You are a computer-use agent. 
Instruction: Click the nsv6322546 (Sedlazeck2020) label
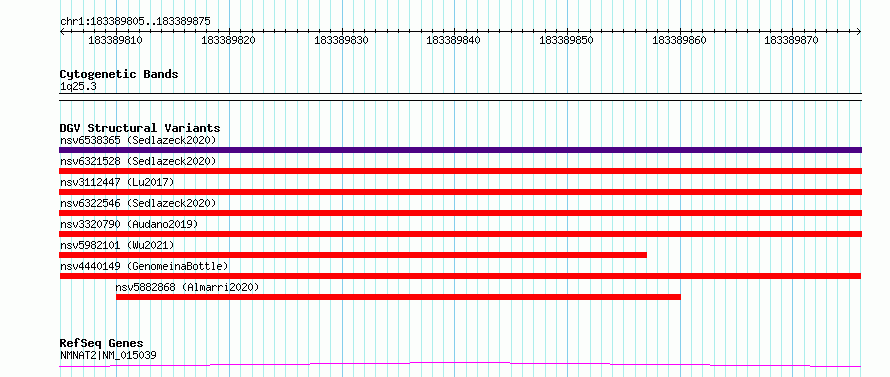[138, 203]
